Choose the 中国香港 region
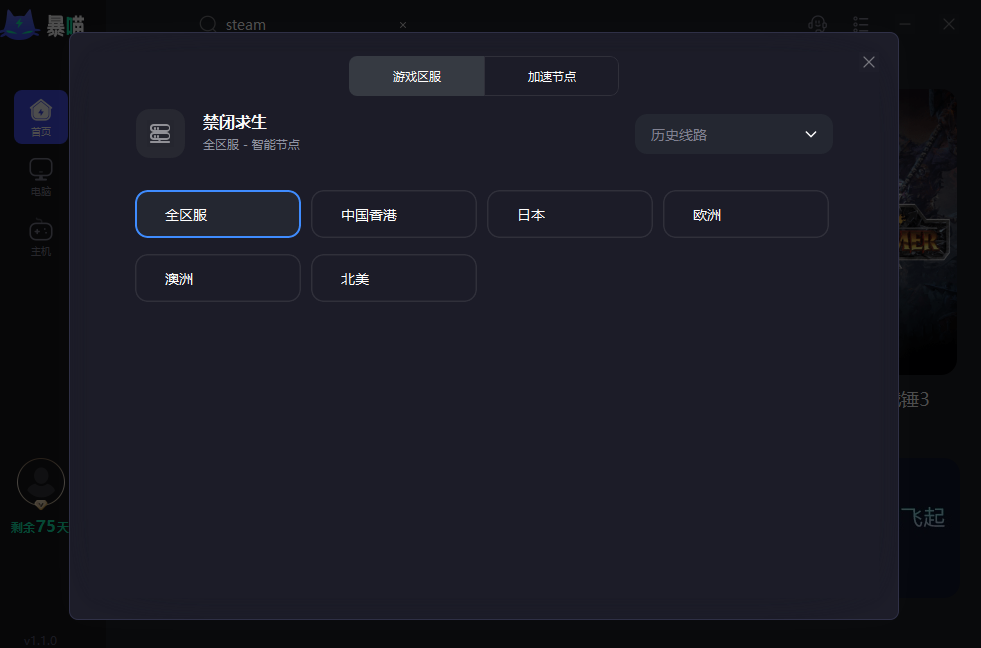Image resolution: width=981 pixels, height=648 pixels. pos(394,214)
